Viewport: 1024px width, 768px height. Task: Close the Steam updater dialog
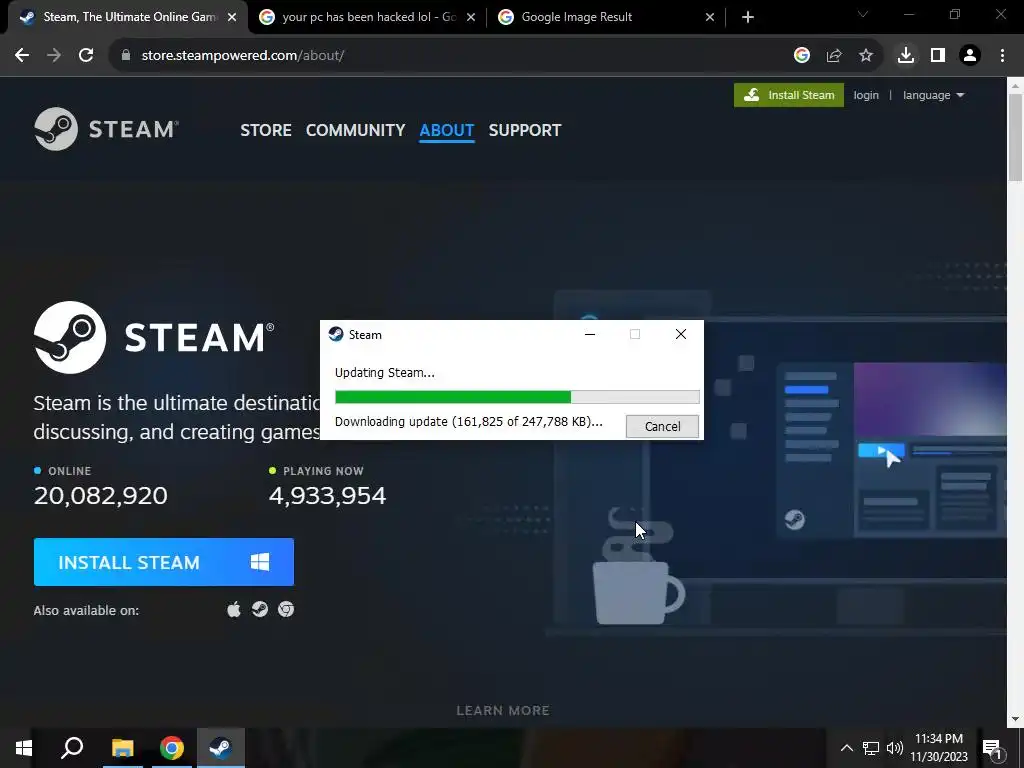tap(680, 334)
